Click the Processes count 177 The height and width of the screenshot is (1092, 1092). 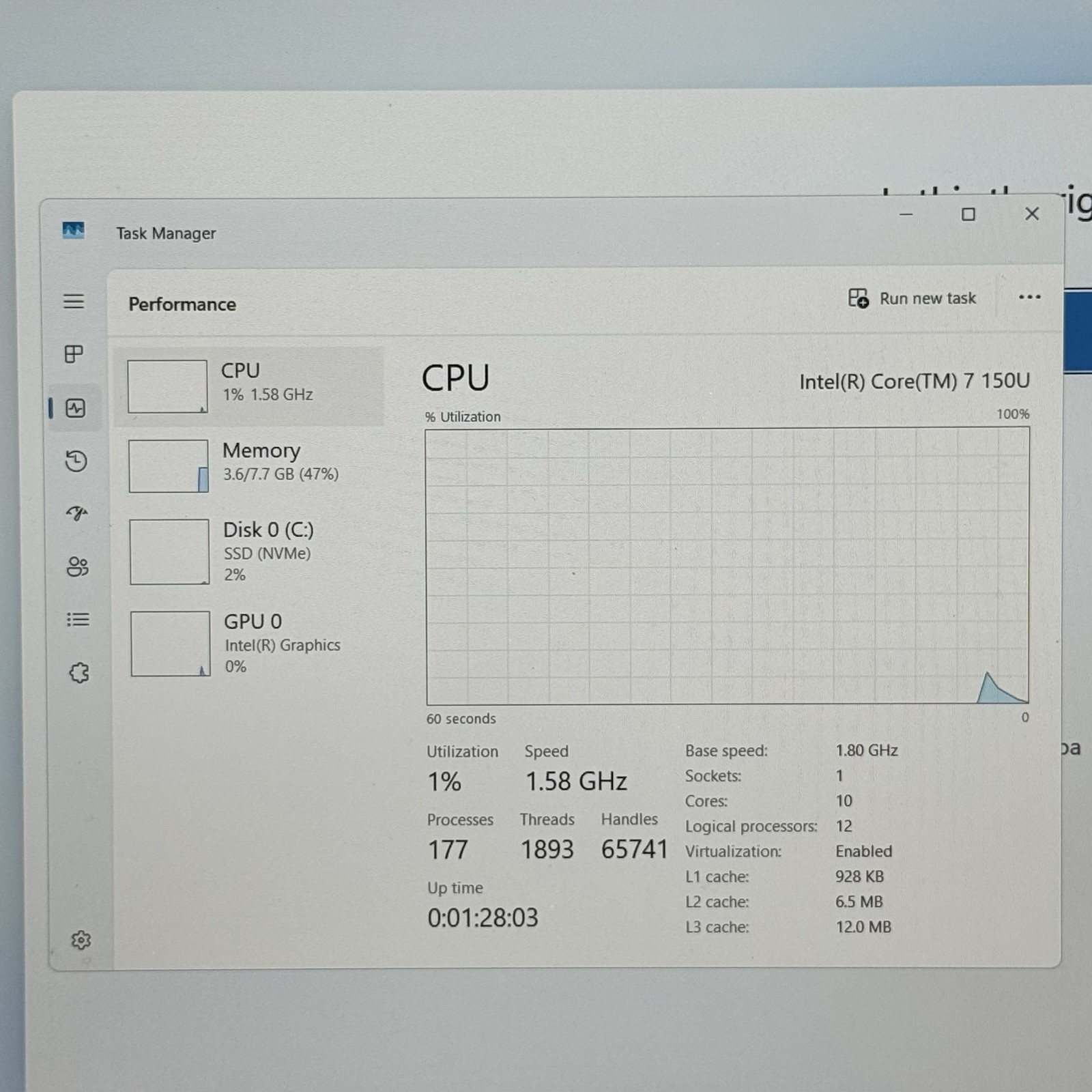click(x=448, y=850)
